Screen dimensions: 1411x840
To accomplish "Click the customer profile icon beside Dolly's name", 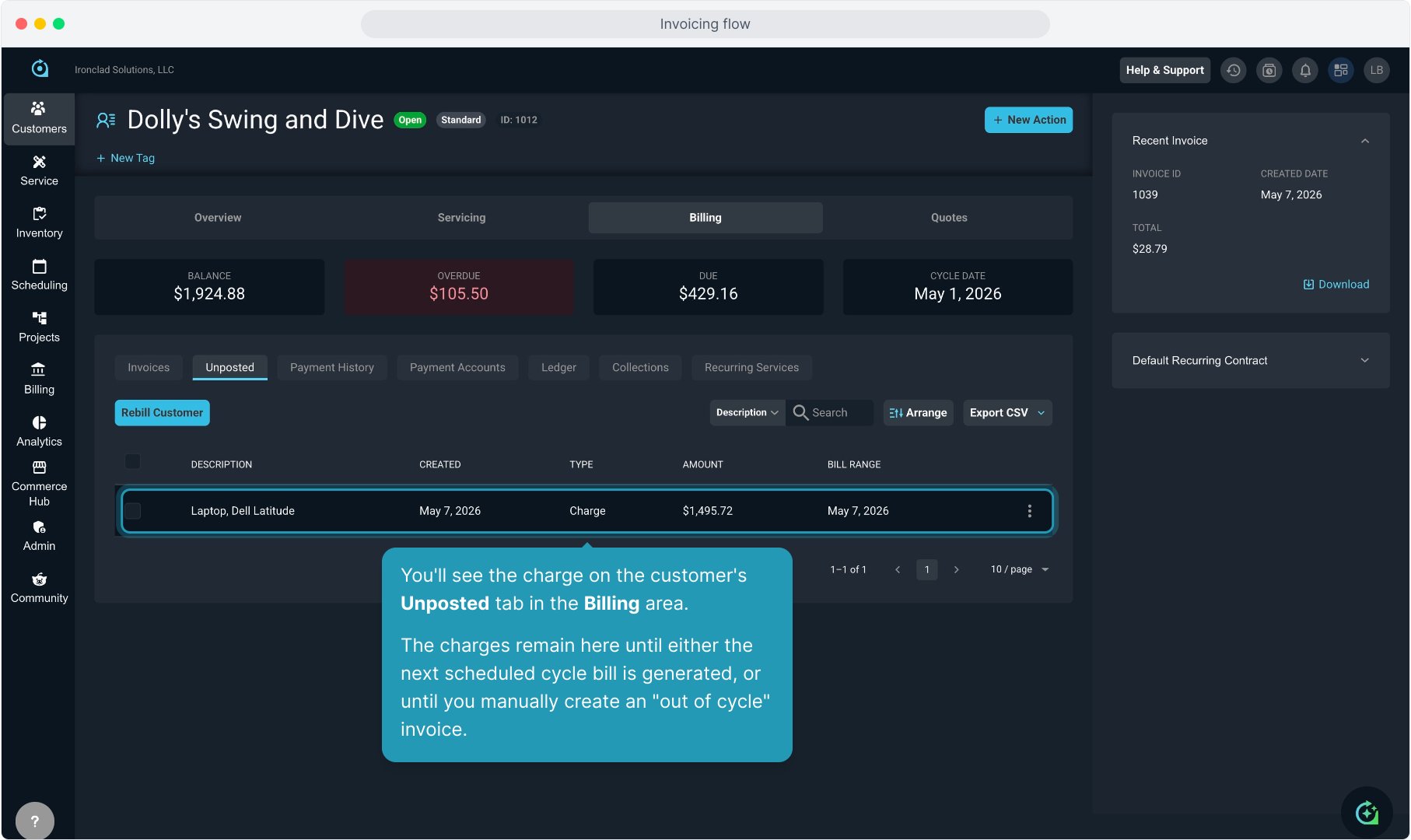I will click(x=106, y=120).
